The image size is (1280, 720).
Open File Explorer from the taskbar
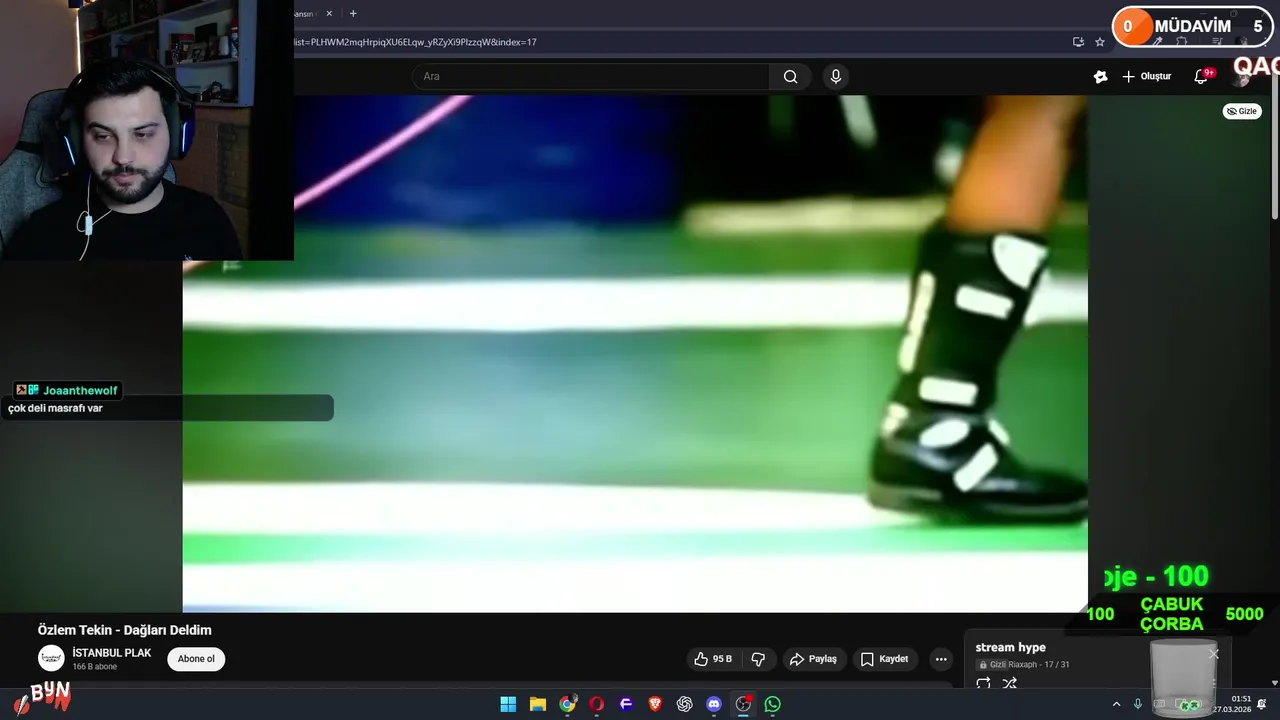538,704
